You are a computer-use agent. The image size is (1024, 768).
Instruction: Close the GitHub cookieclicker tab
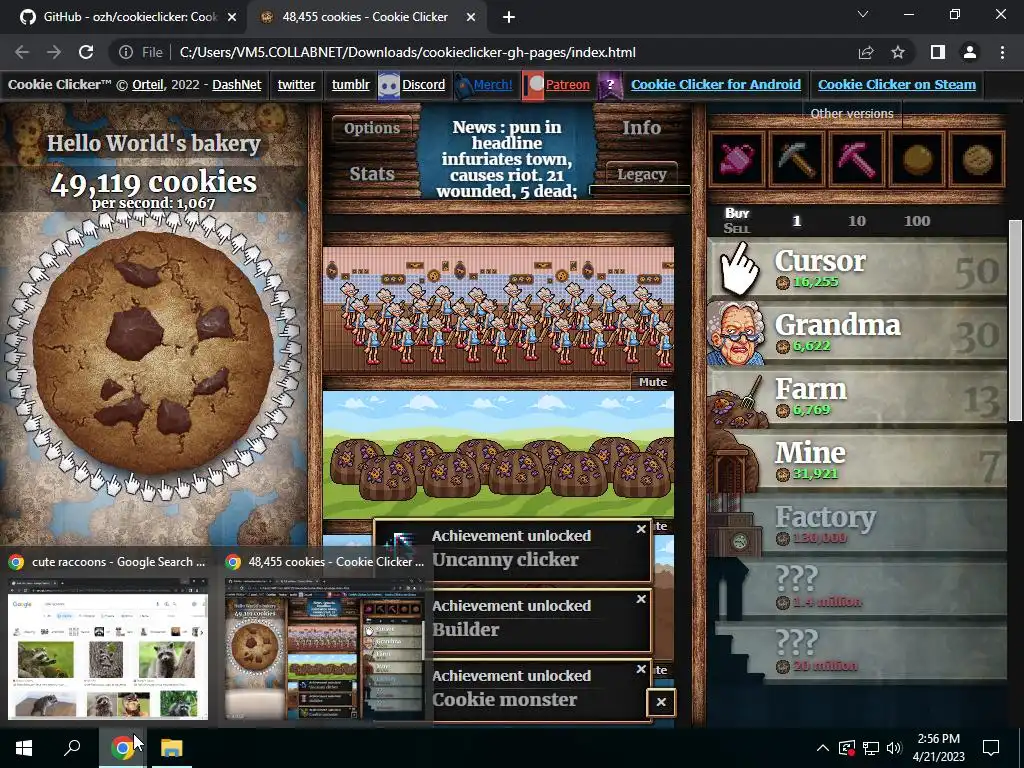[232, 18]
